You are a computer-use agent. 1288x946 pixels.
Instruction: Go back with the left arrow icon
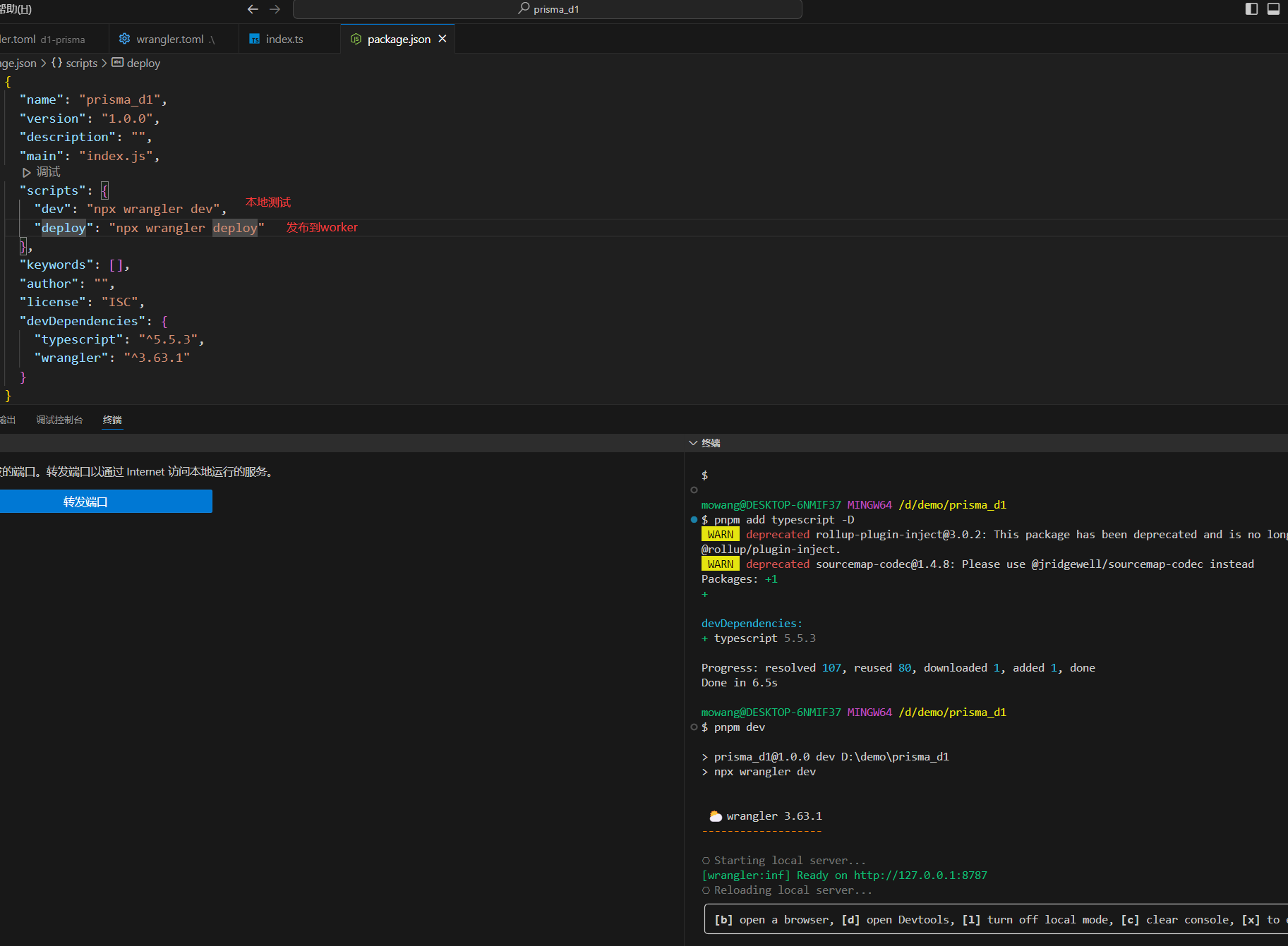pos(253,9)
